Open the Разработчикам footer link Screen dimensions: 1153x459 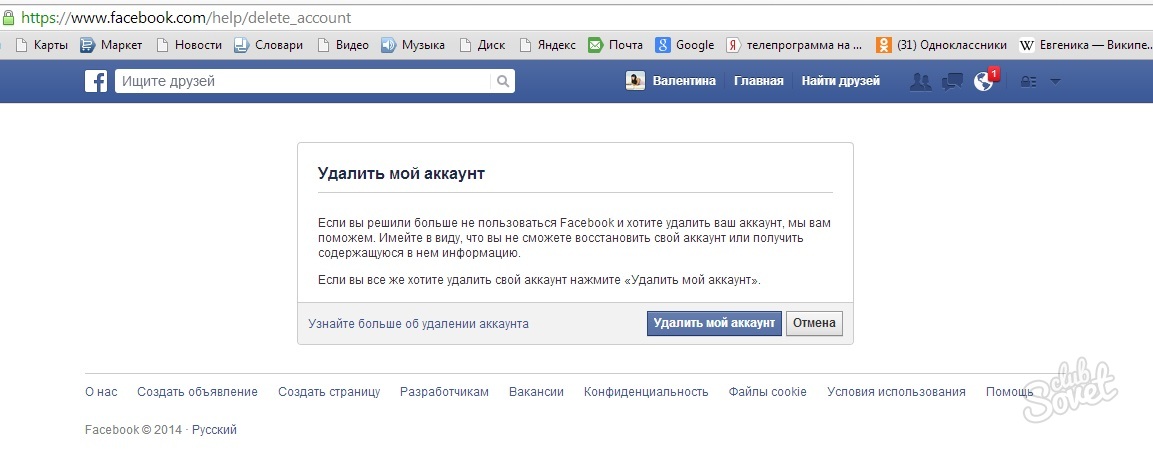click(x=444, y=392)
